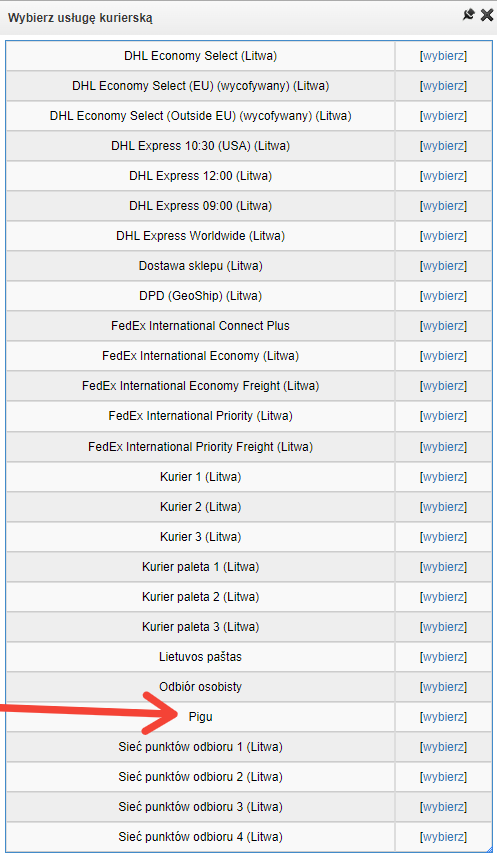The width and height of the screenshot is (497, 855).
Task: Click wybierz beside Kurier 3 (Litwa)
Action: coord(444,537)
